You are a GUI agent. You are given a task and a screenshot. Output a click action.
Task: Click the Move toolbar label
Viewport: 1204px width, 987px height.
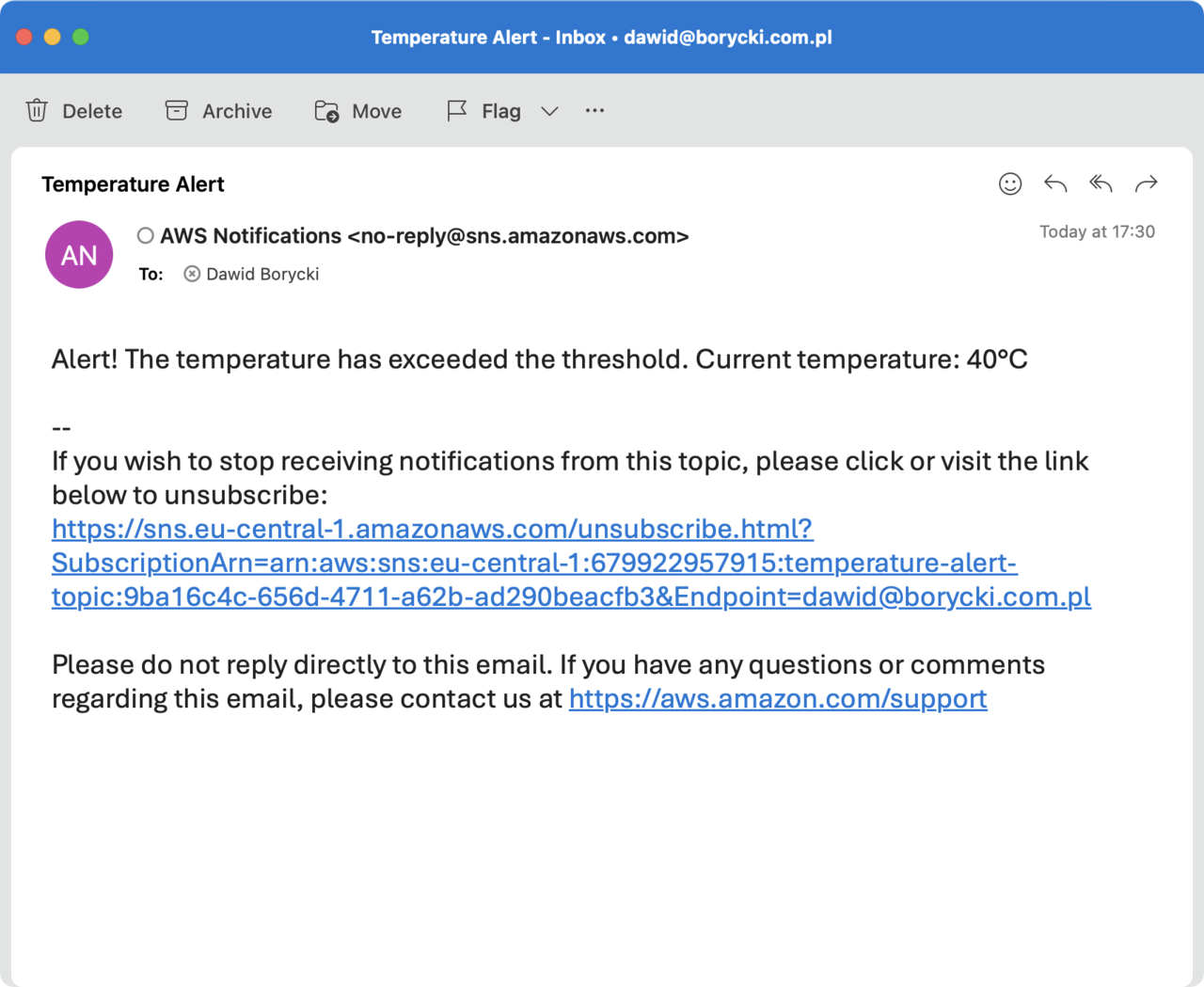click(377, 111)
